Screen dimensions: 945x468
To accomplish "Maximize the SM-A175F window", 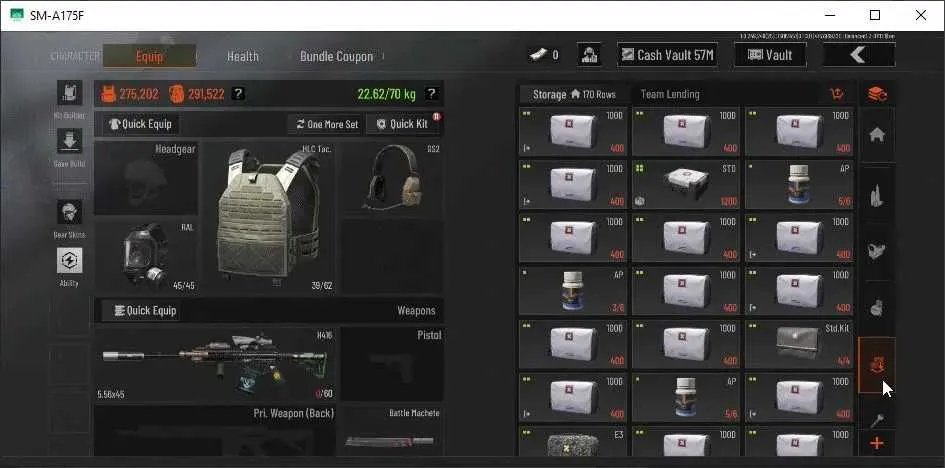I will click(874, 16).
